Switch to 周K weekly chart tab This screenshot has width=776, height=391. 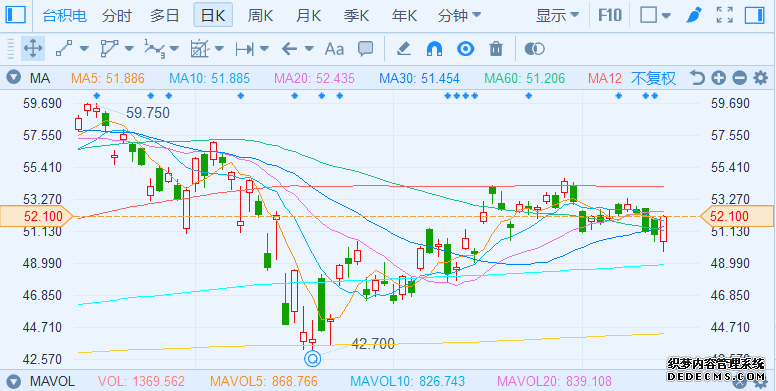[x=260, y=15]
